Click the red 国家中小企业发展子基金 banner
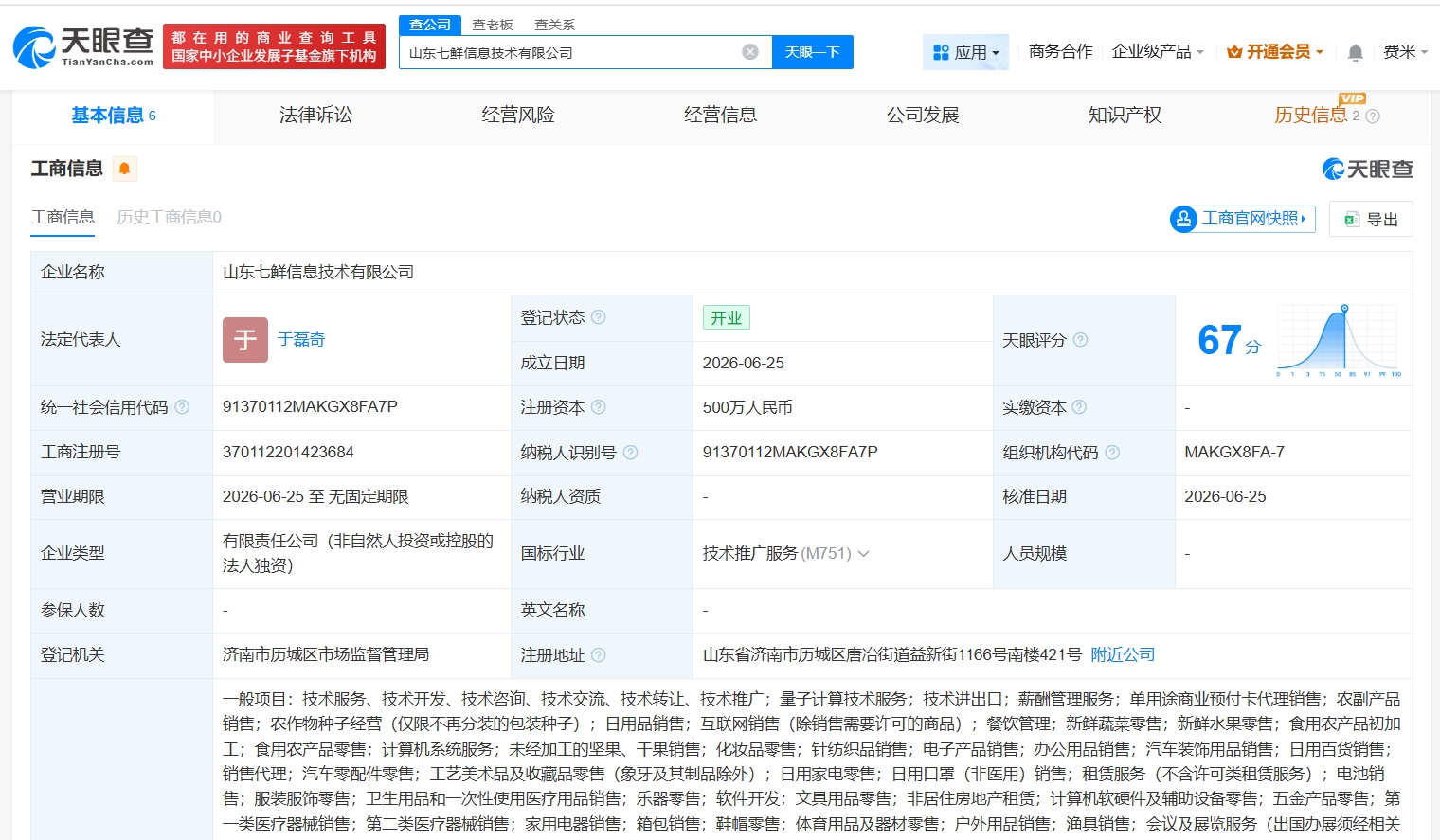This screenshot has width=1440, height=840. [275, 46]
